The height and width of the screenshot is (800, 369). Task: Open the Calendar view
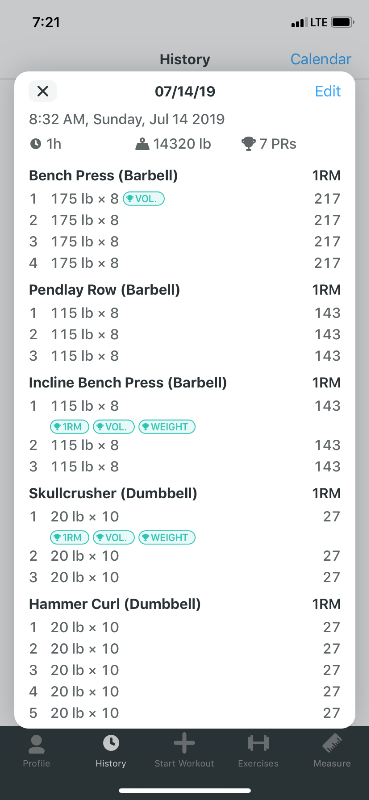321,59
